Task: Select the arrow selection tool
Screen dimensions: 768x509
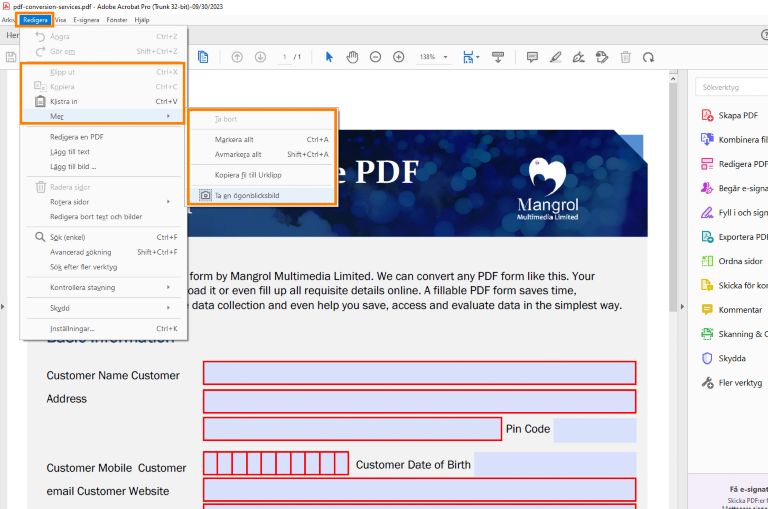Action: pos(329,57)
